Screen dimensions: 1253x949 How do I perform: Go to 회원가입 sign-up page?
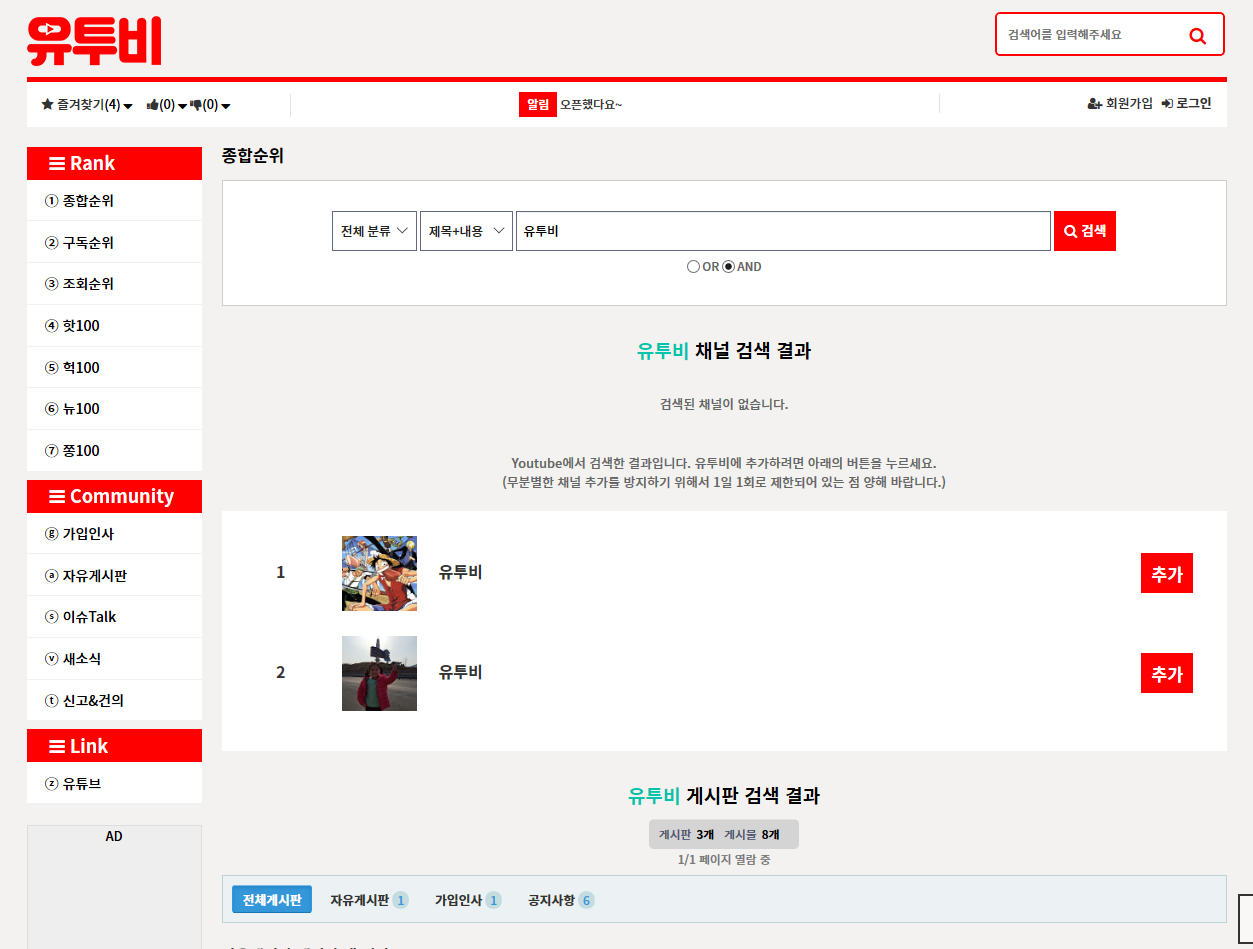[1120, 104]
